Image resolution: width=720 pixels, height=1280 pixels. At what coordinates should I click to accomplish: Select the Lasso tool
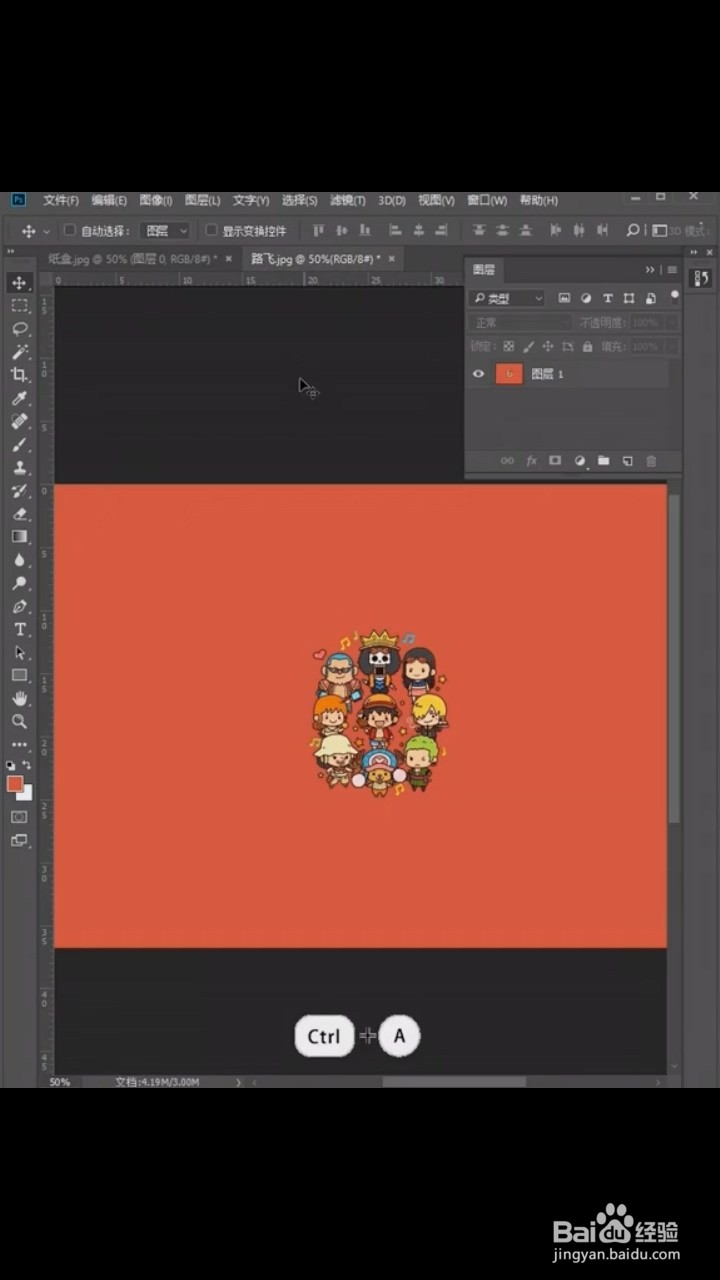(19, 329)
